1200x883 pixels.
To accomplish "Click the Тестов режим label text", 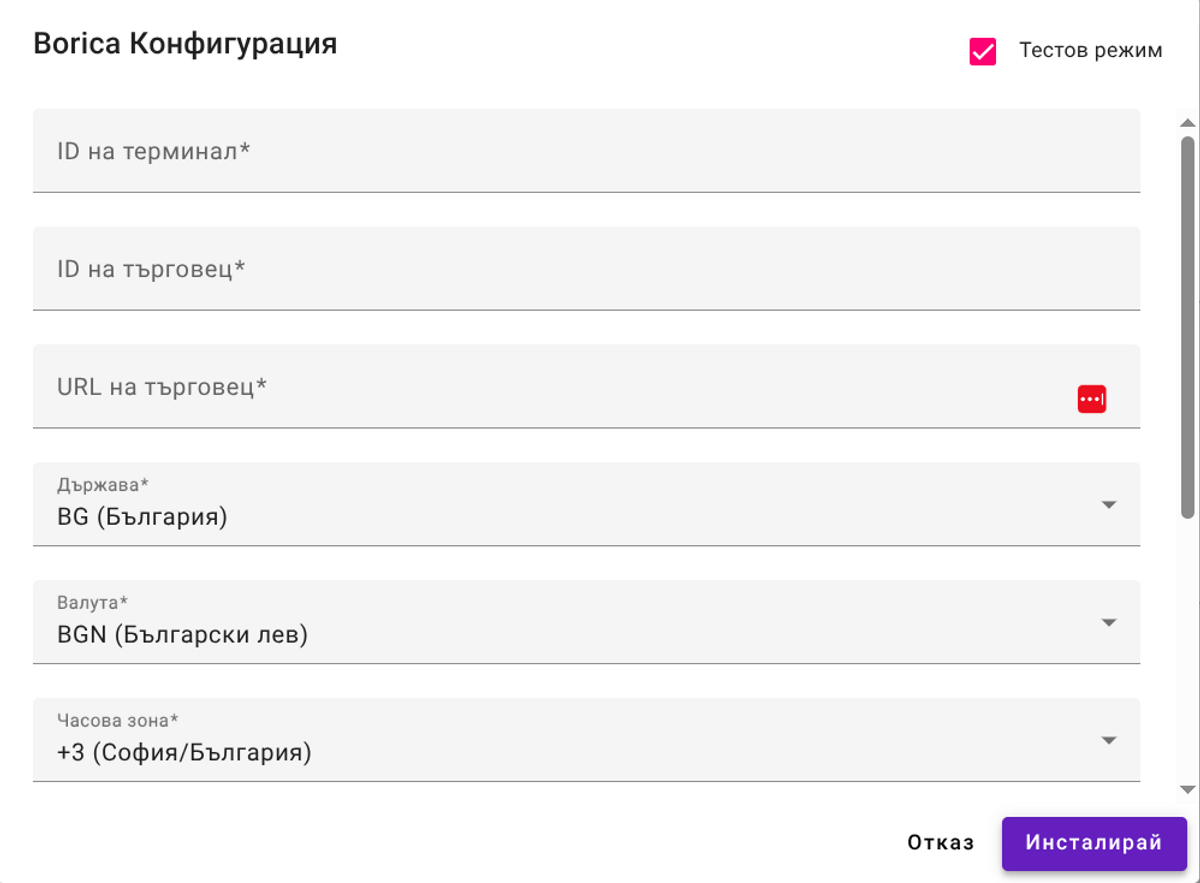I will (1090, 50).
